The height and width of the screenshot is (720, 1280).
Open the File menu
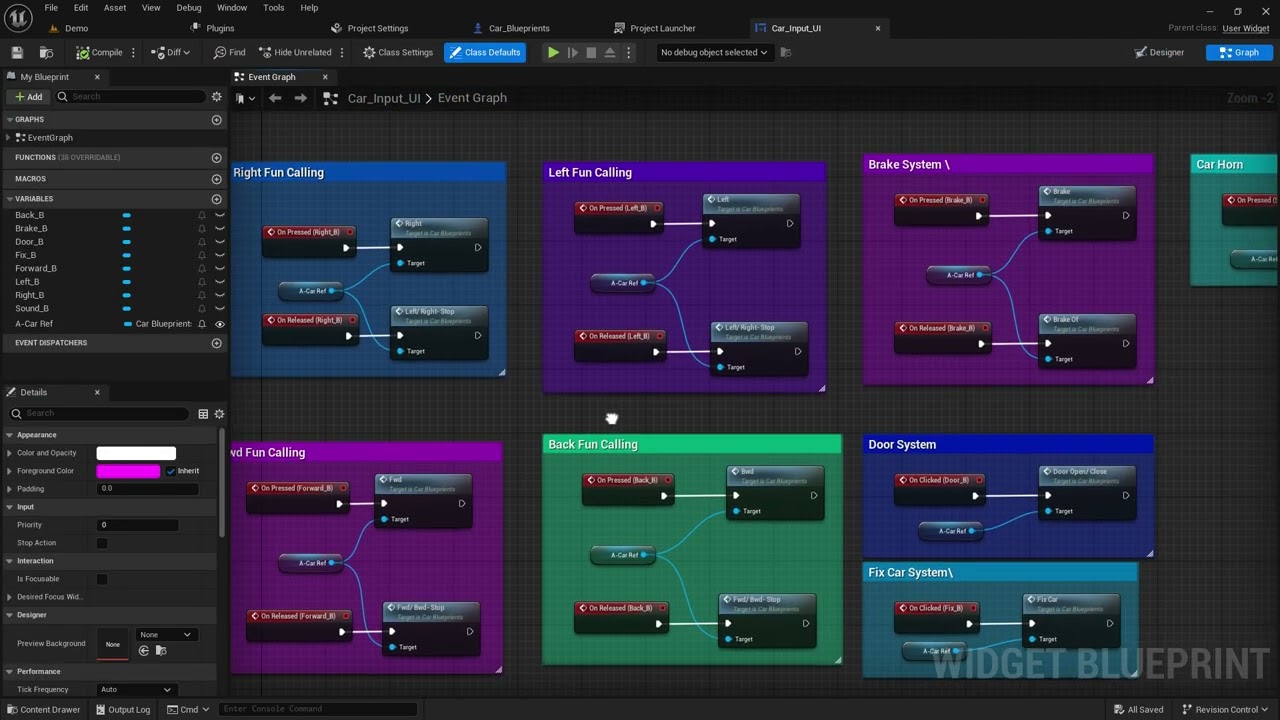51,8
